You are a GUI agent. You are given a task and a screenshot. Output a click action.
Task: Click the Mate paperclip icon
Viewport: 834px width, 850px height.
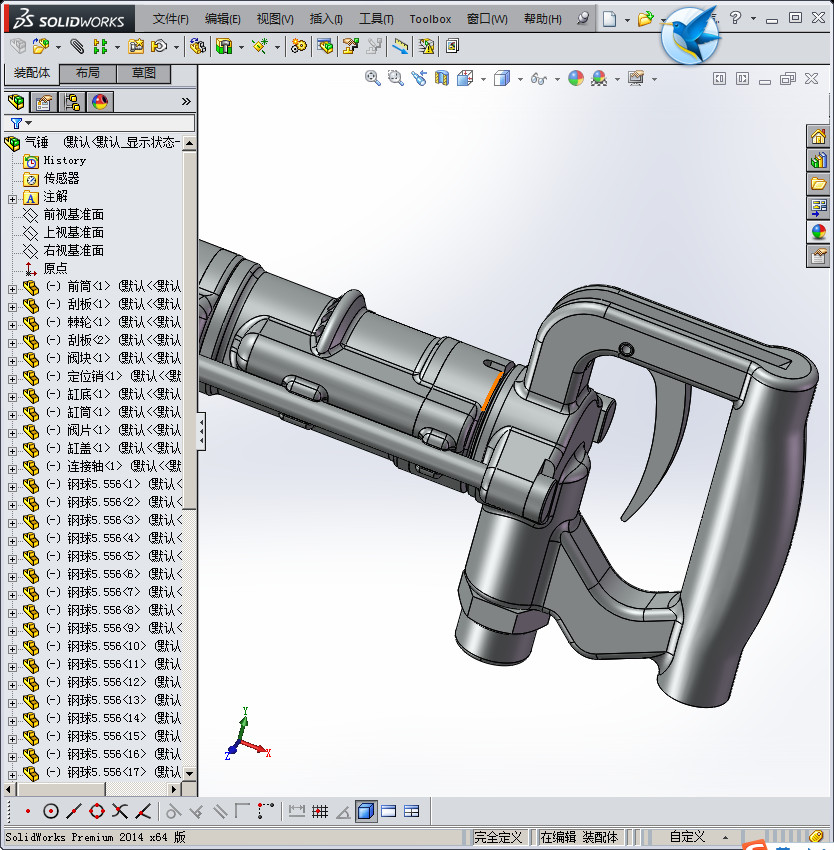[77, 47]
